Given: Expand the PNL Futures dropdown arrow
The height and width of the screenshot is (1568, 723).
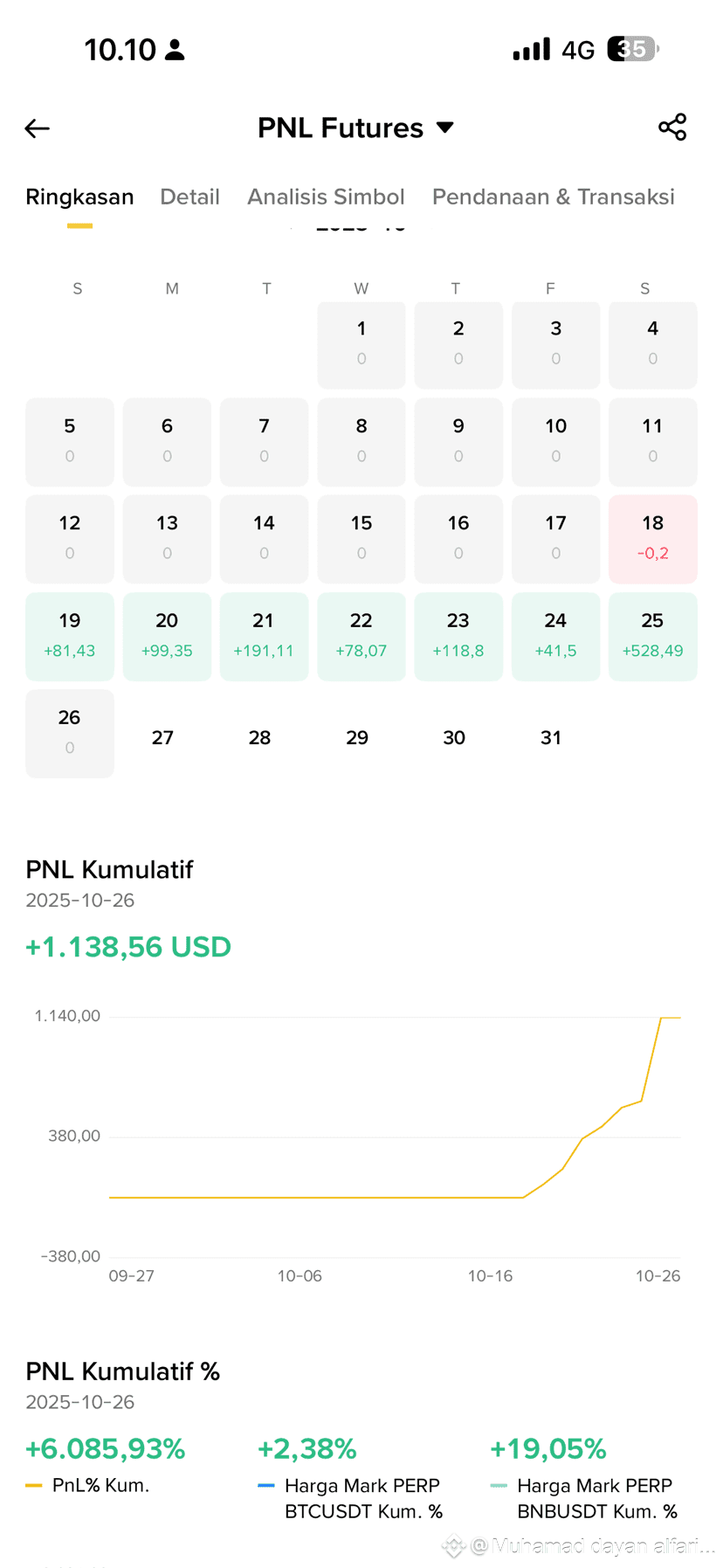Looking at the screenshot, I should coord(445,128).
